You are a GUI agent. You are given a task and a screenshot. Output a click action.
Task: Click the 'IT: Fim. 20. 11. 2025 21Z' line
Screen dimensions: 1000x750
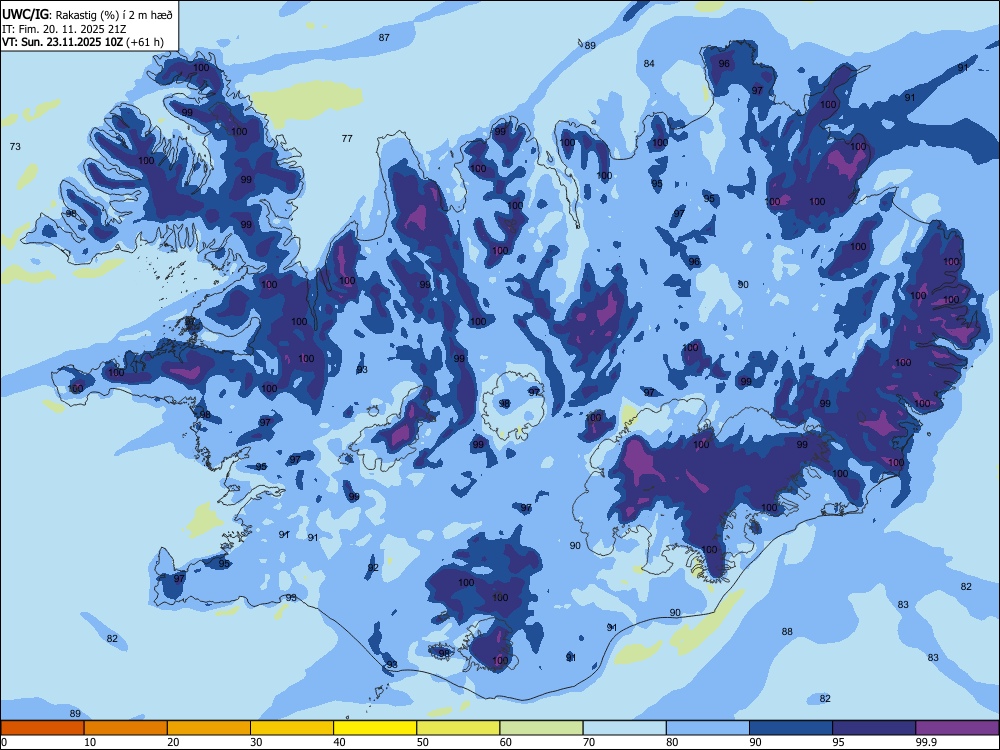click(64, 29)
